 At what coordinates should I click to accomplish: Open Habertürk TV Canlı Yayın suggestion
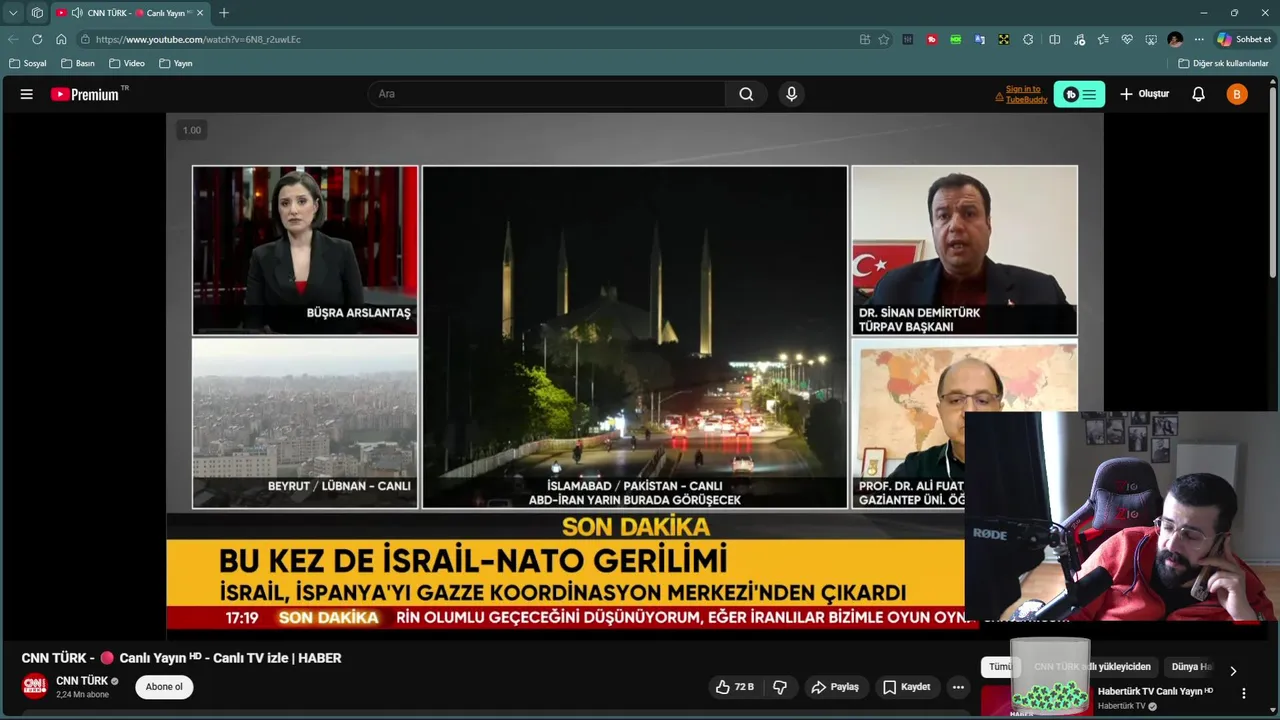[1155, 691]
